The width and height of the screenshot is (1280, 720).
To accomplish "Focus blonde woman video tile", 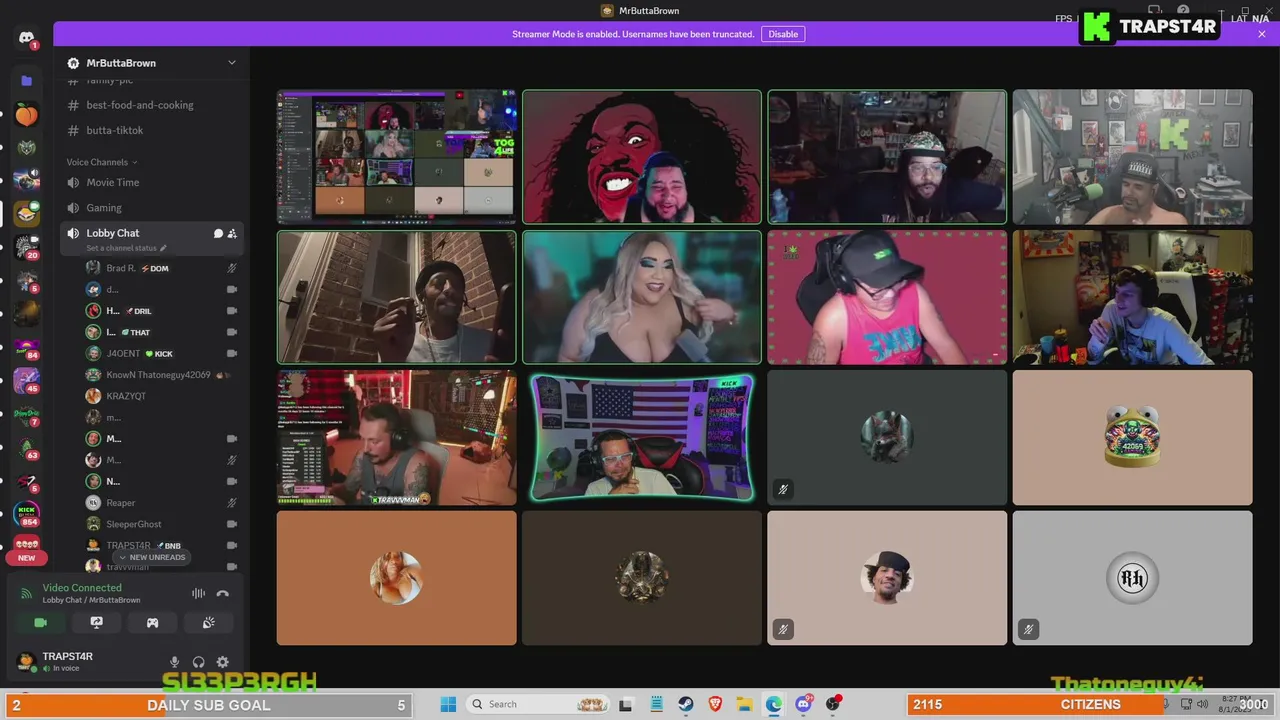I will point(642,297).
